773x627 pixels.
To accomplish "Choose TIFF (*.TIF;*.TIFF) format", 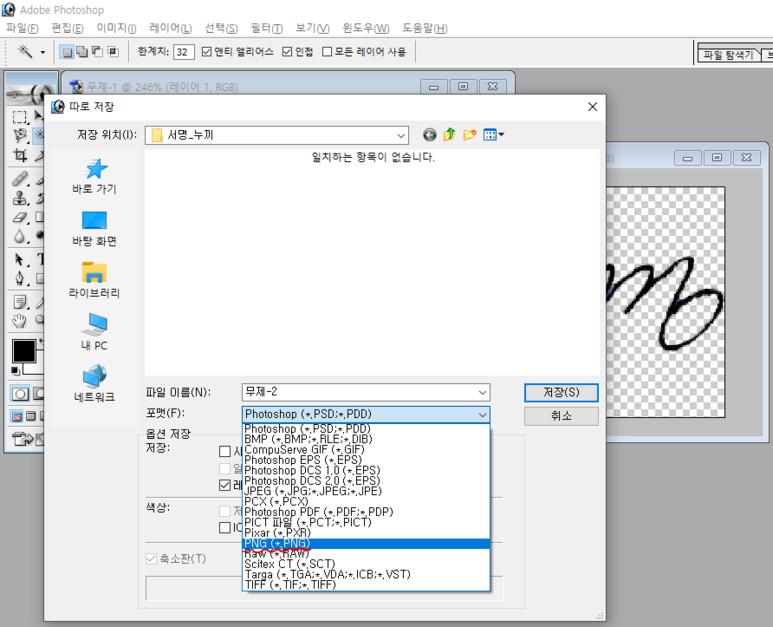I will coord(366,585).
